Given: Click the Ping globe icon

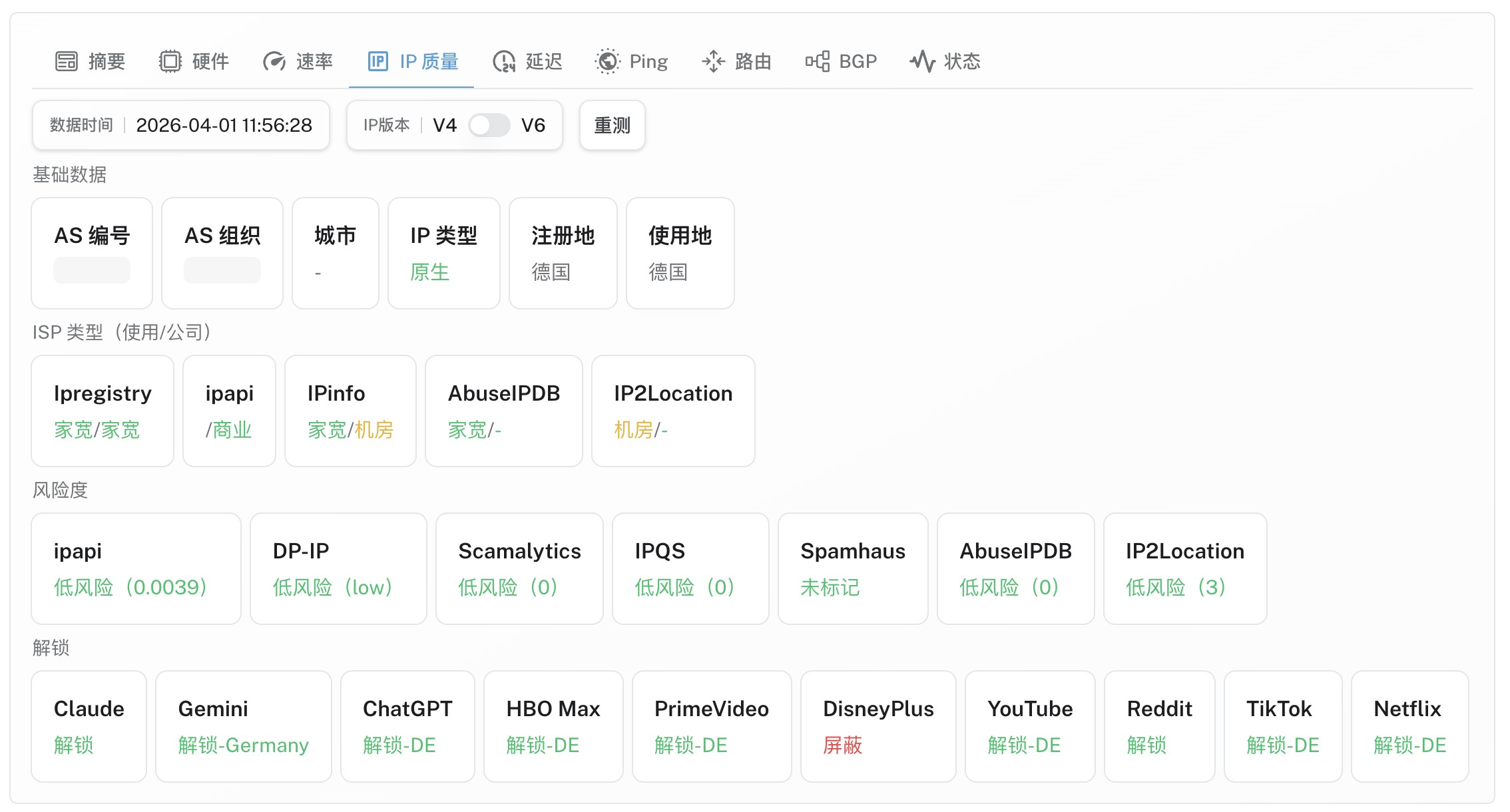Looking at the screenshot, I should pyautogui.click(x=607, y=61).
